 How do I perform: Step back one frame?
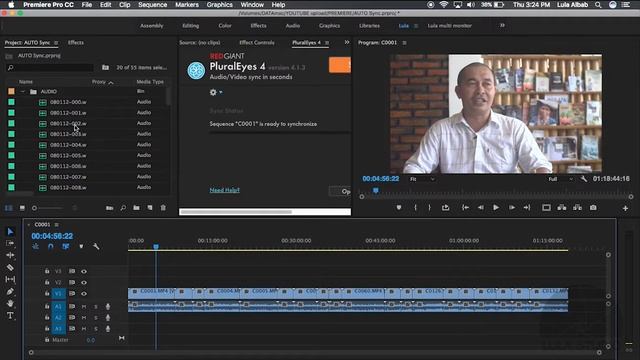tap(481, 208)
